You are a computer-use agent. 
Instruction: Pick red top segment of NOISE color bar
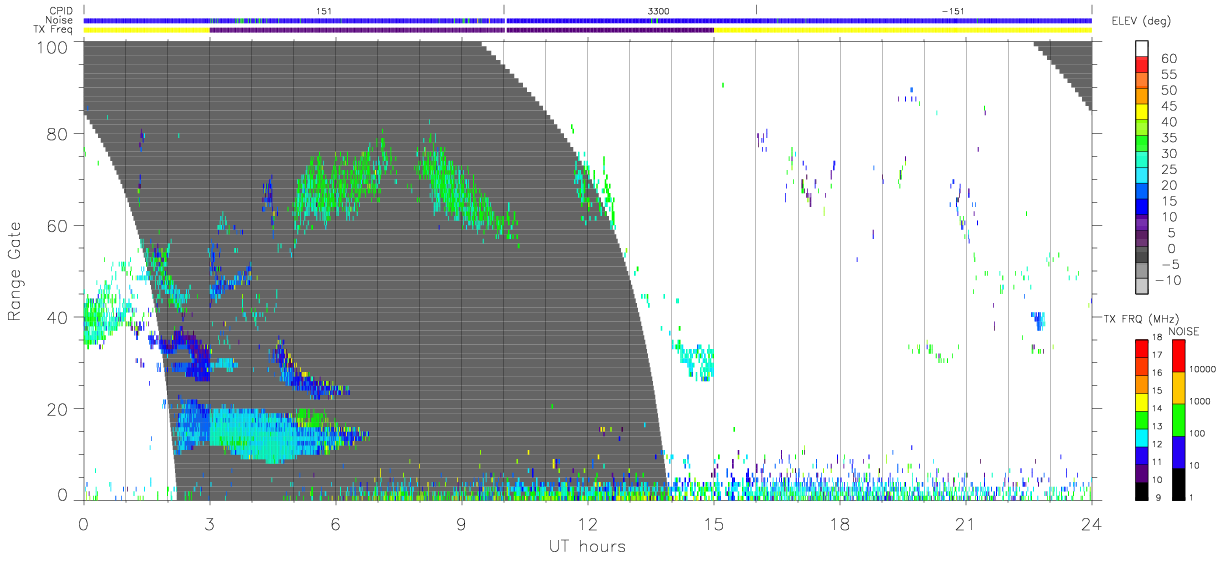click(1179, 355)
